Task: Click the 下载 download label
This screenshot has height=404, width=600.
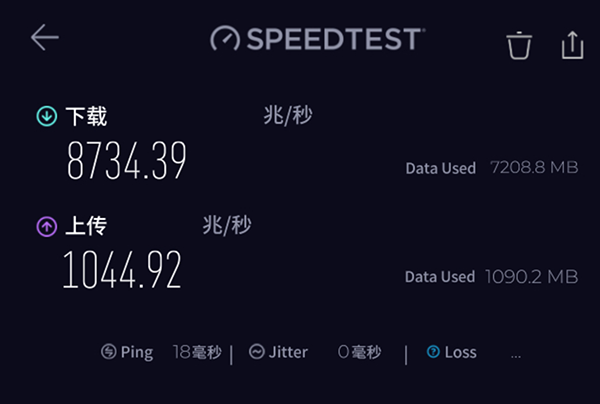Action: [87, 117]
